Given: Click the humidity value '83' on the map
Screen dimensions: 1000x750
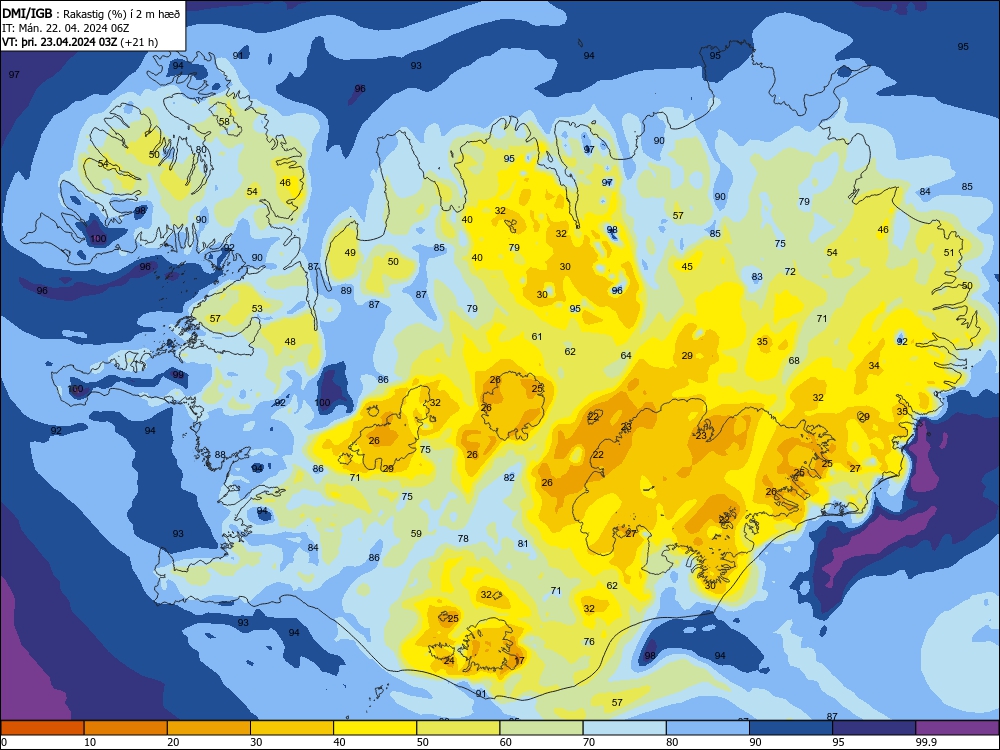Looking at the screenshot, I should [757, 276].
